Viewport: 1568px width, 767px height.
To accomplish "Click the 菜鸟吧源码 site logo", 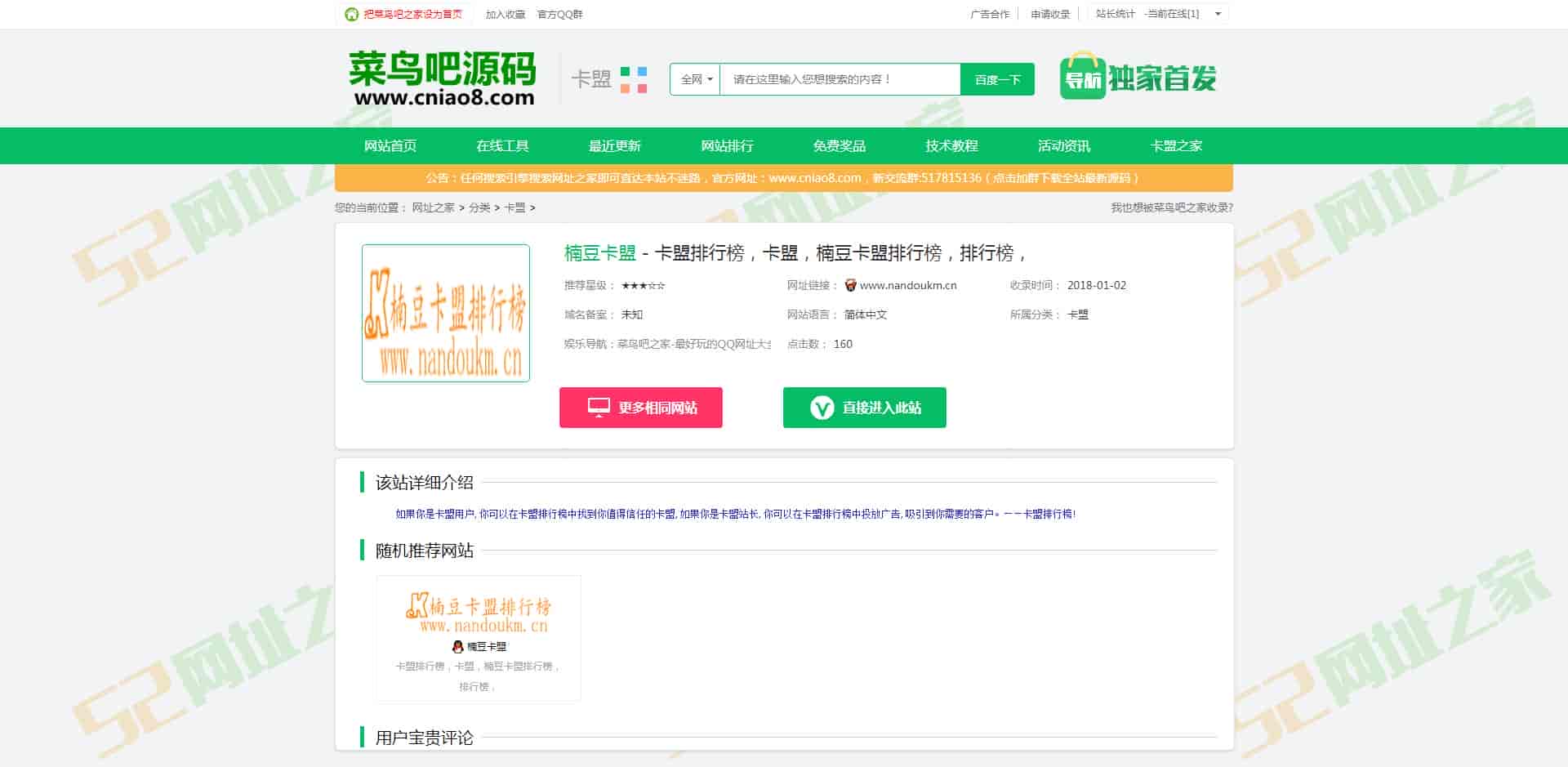I will click(x=442, y=78).
